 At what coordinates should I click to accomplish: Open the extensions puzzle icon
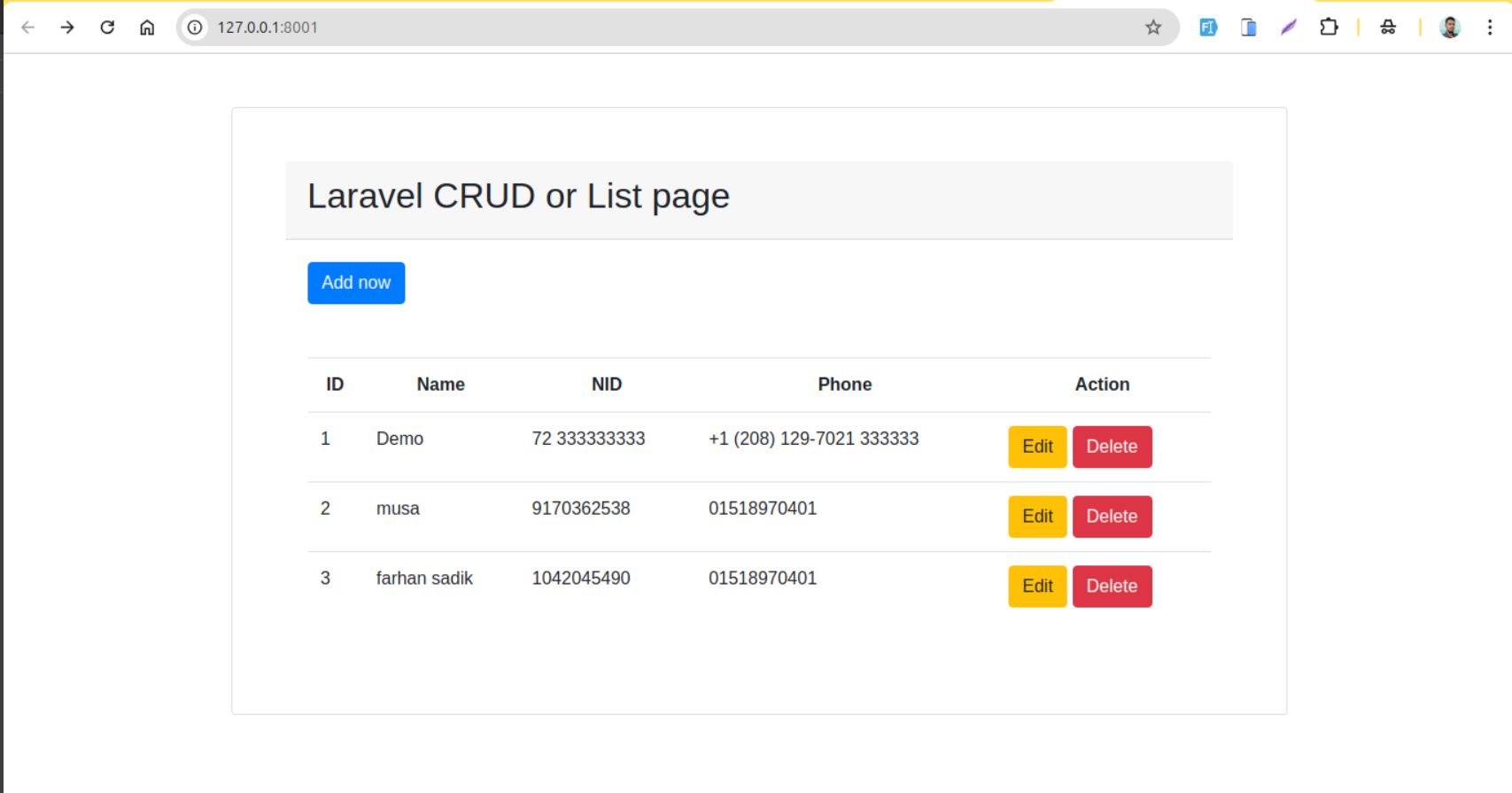click(x=1328, y=27)
